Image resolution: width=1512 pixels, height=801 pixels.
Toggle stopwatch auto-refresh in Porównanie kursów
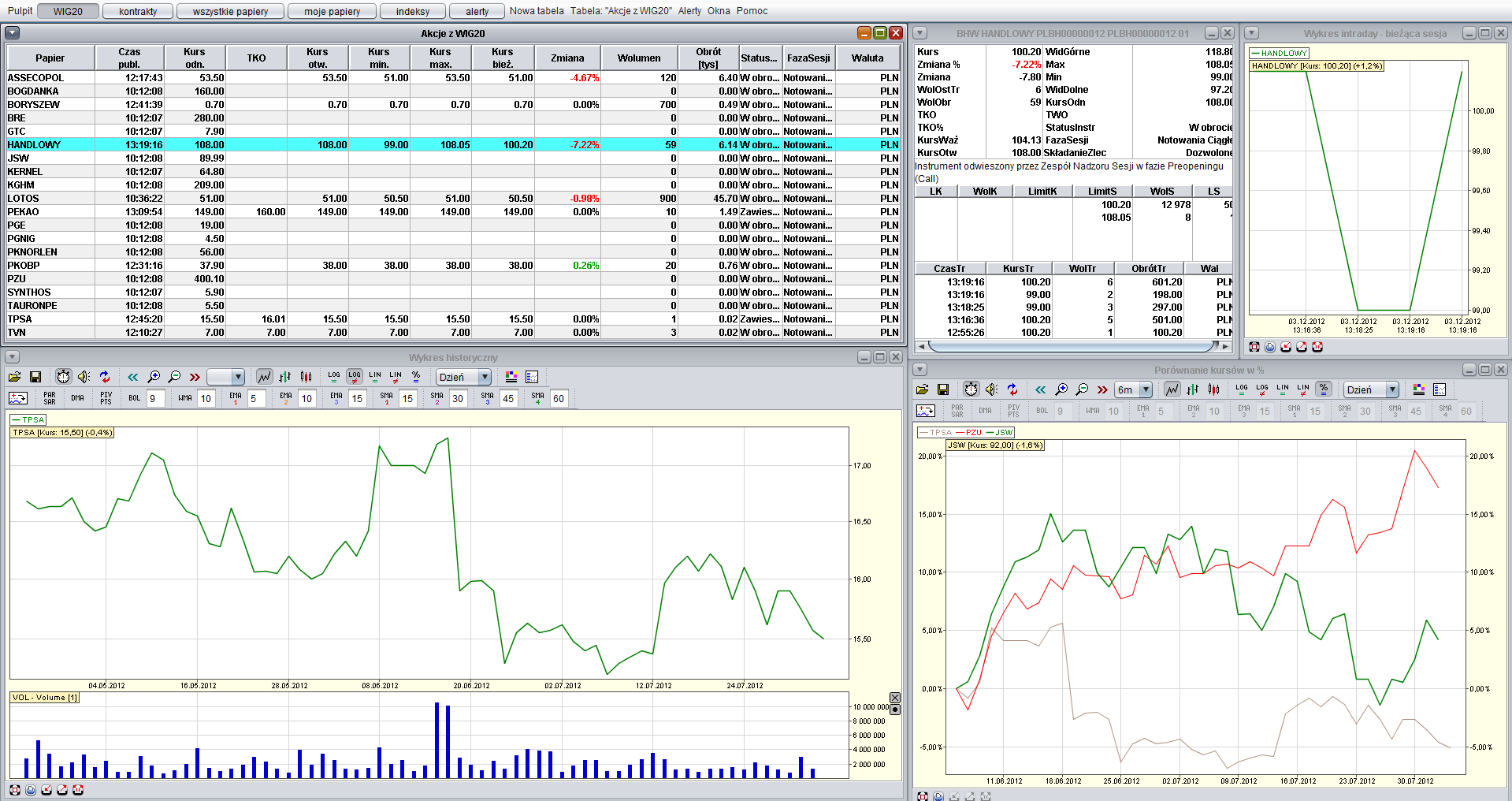point(971,390)
